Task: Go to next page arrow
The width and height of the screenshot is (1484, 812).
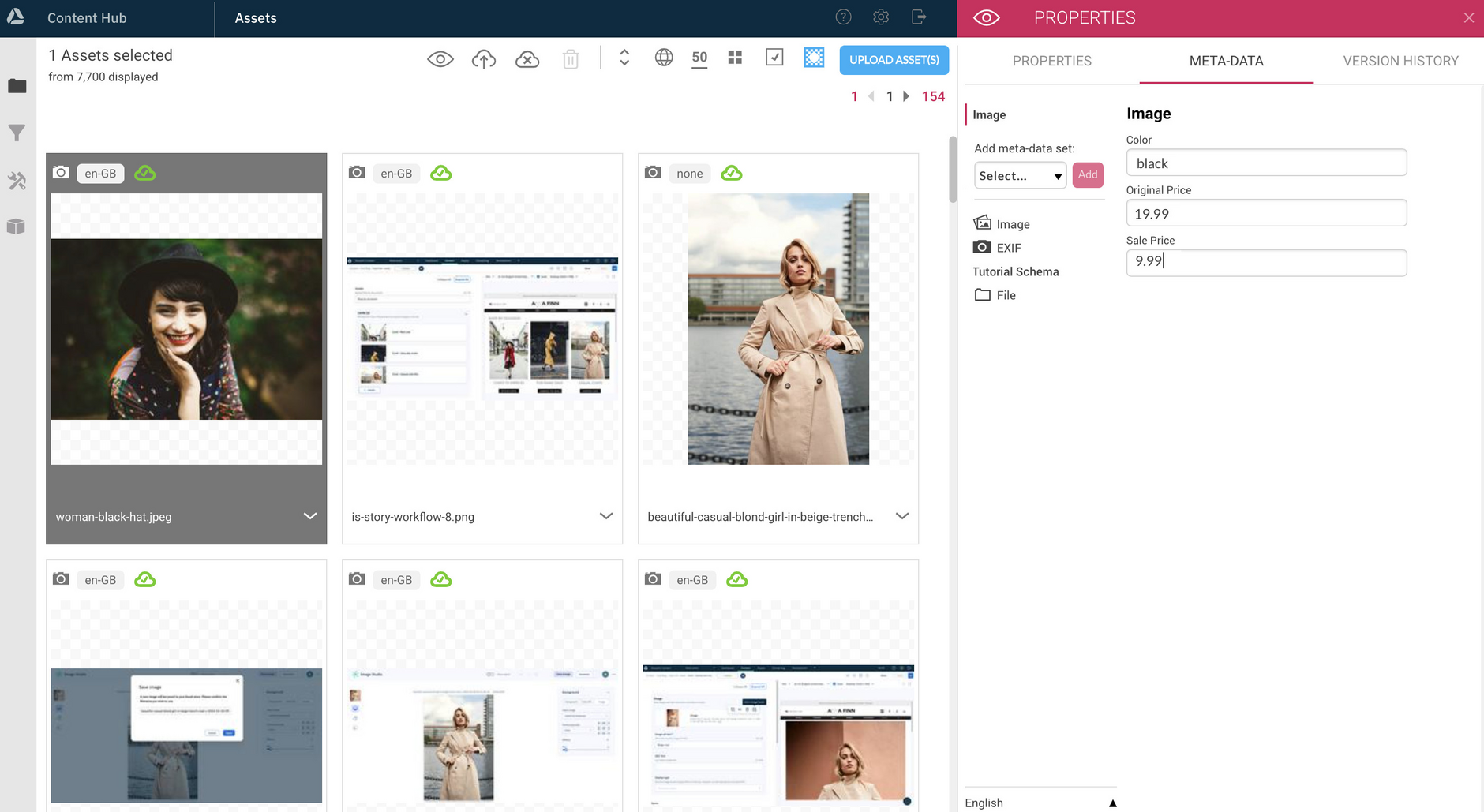Action: 906,96
